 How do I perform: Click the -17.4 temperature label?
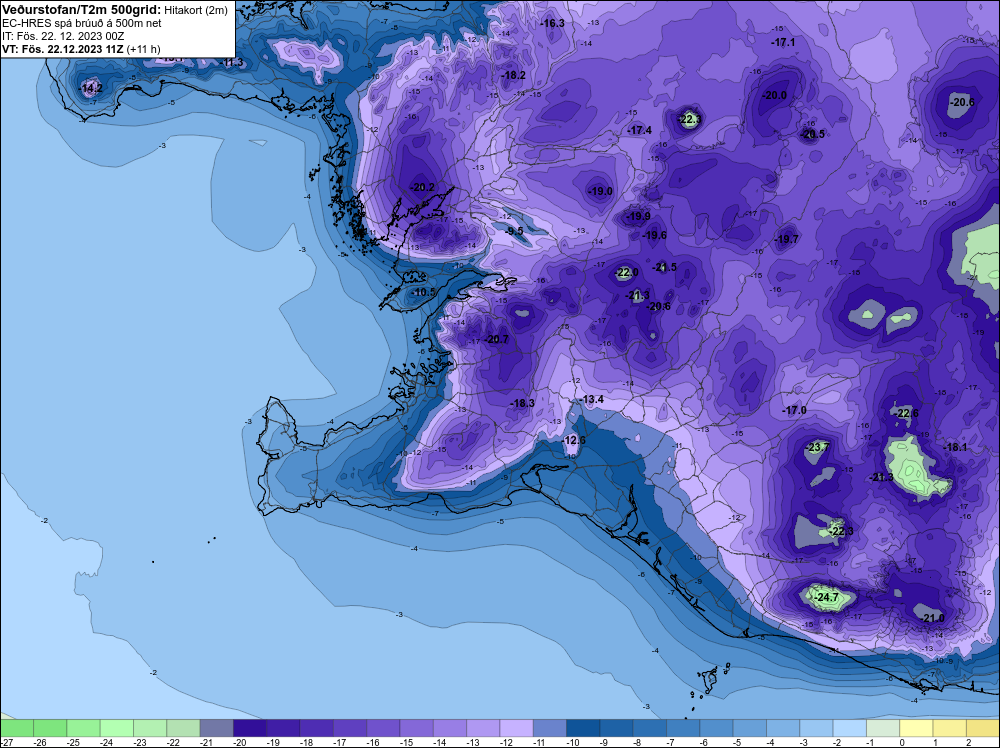point(640,130)
